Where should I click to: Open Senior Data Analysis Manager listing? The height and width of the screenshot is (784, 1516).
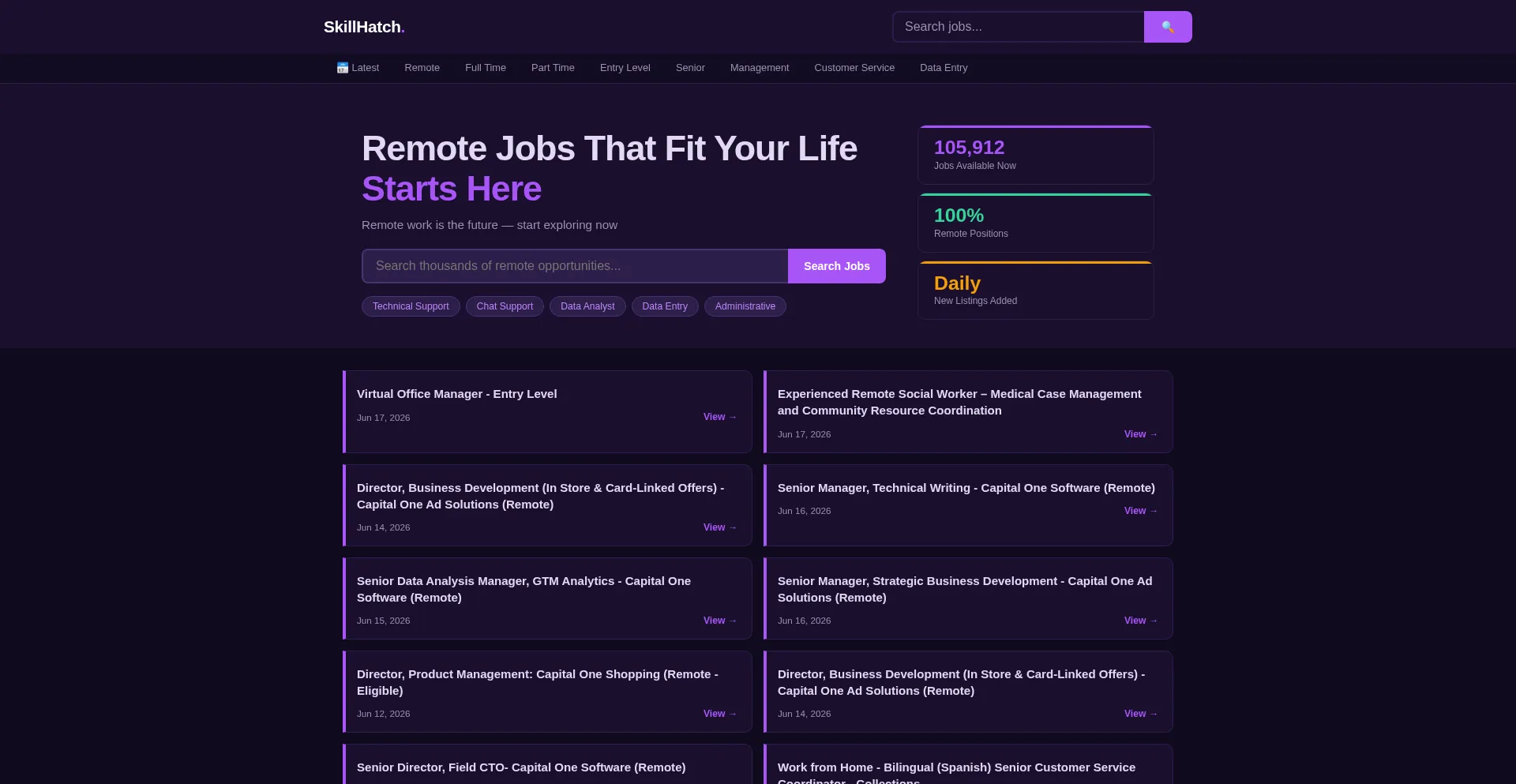click(524, 589)
